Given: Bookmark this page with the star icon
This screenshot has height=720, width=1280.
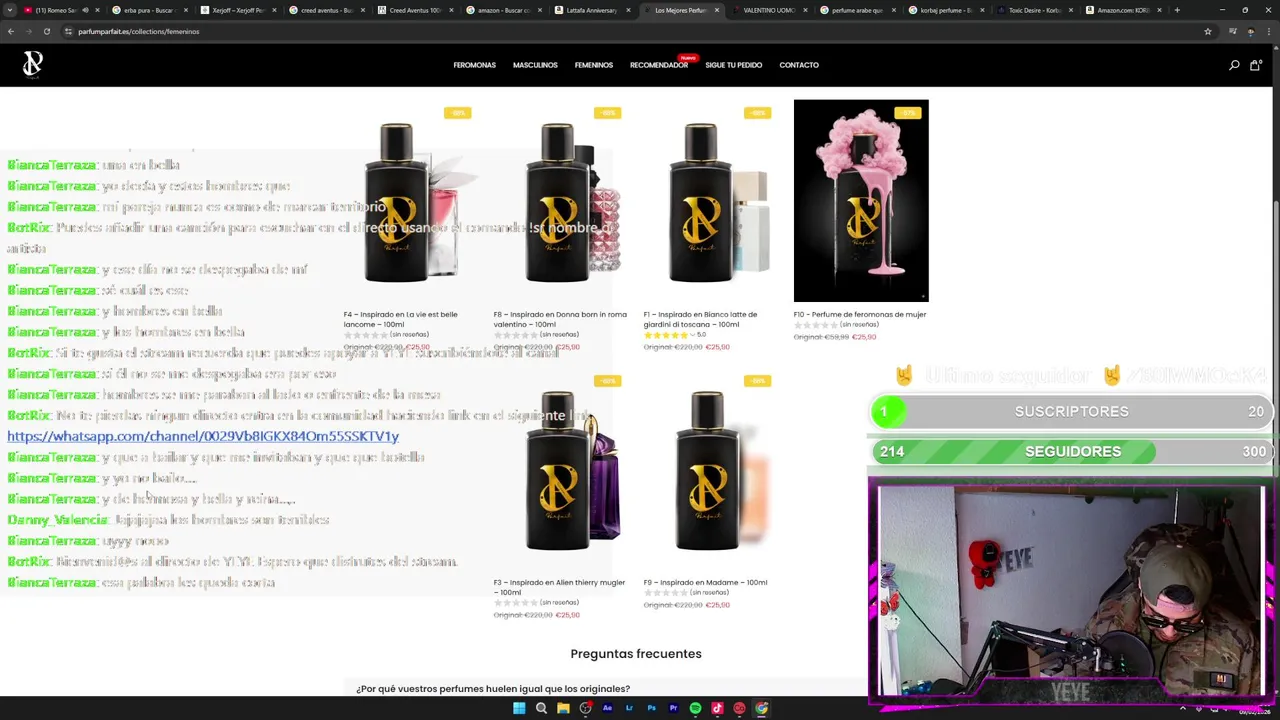Looking at the screenshot, I should click(1208, 31).
